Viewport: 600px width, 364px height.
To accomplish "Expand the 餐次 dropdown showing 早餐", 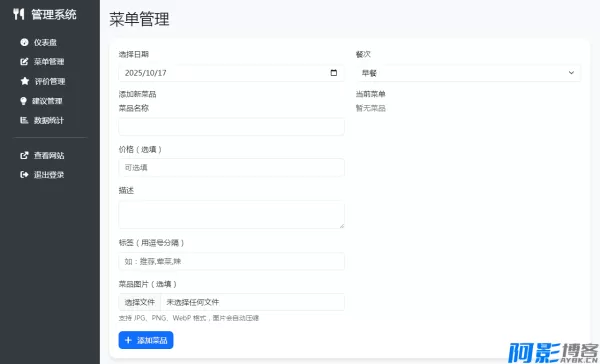I will [x=468, y=73].
